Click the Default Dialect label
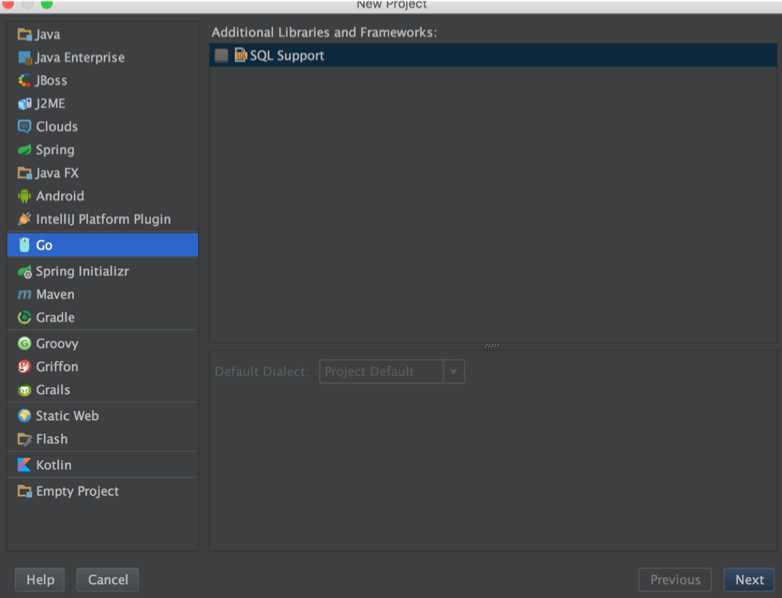 259,372
